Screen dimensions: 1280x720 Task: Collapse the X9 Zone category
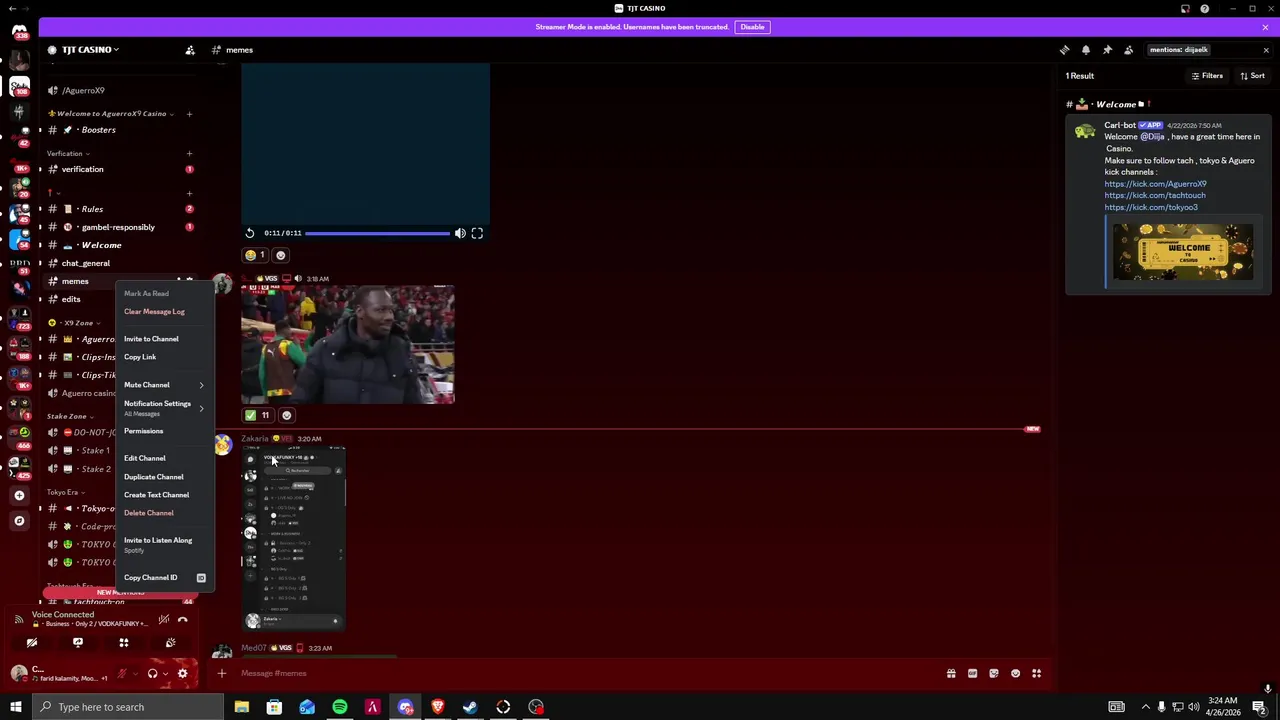74,323
